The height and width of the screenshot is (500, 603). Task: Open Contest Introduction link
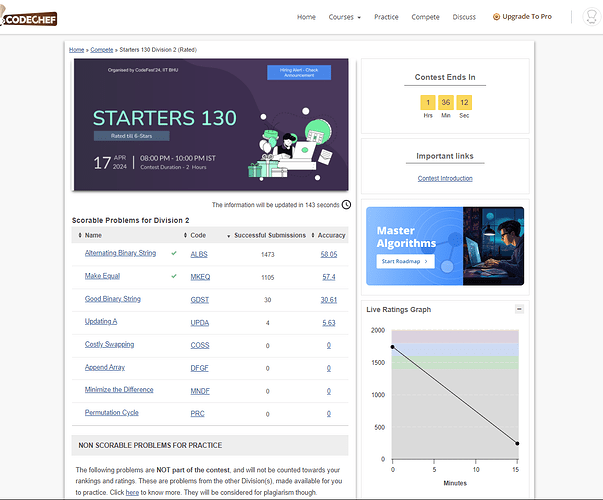(445, 178)
